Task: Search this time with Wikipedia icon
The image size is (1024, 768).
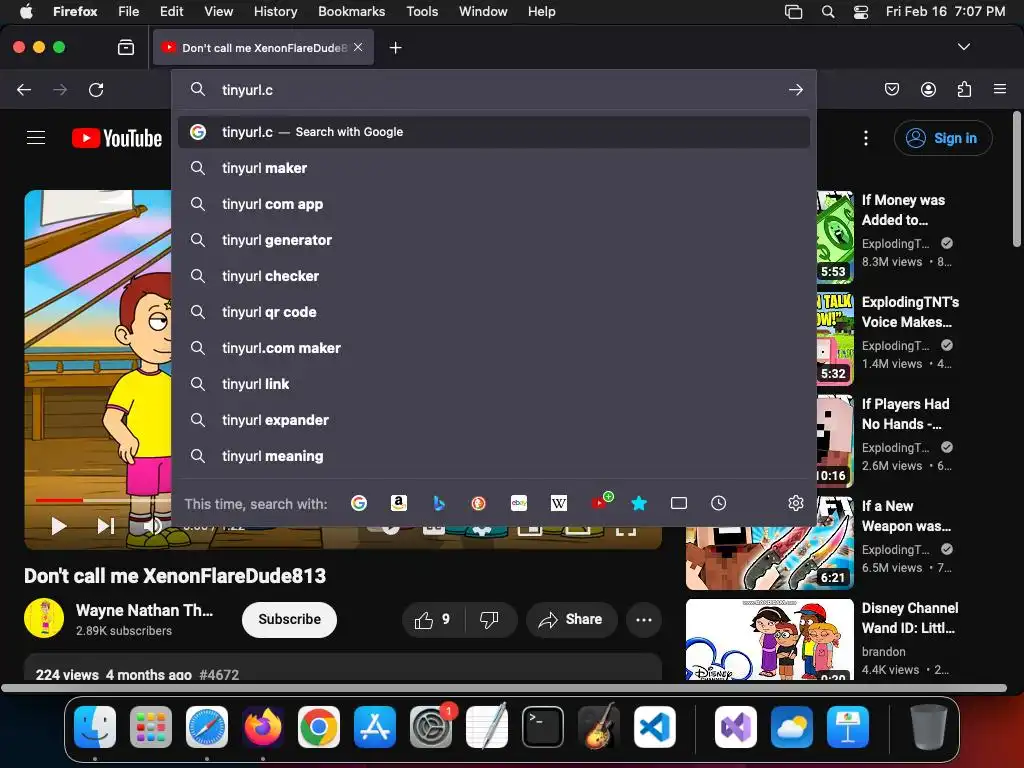Action: (x=558, y=503)
